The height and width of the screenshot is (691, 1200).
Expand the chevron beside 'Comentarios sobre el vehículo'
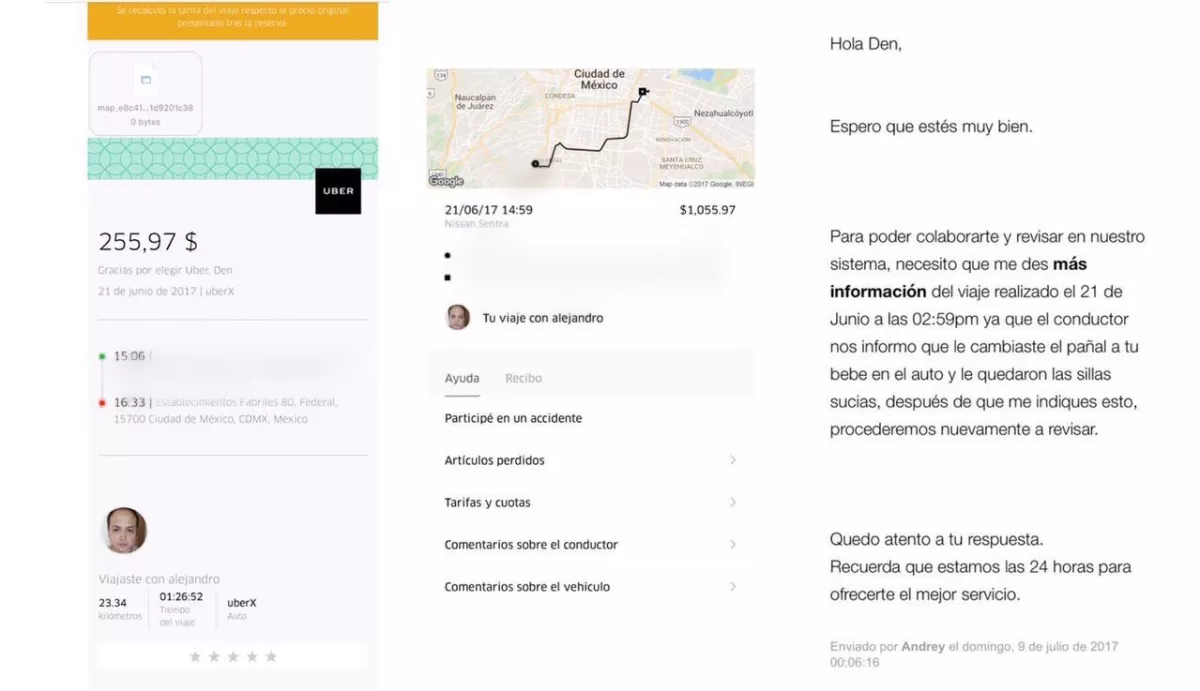point(733,586)
